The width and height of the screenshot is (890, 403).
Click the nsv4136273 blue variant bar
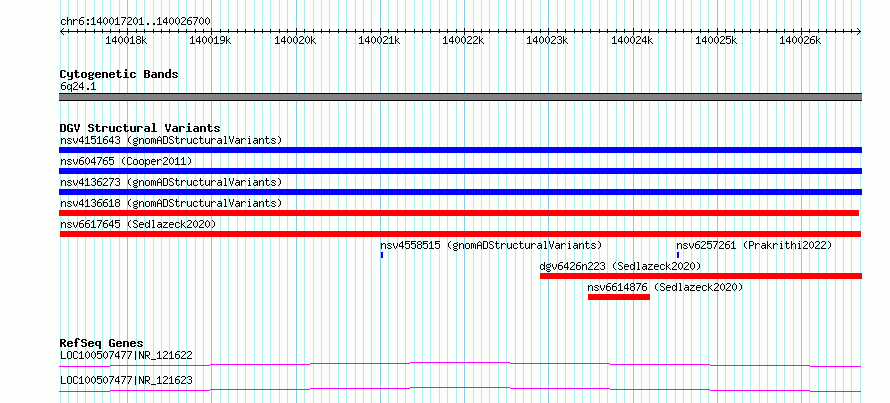tap(460, 192)
